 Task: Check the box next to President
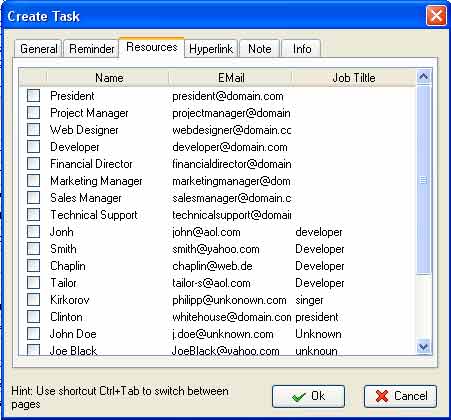[x=33, y=95]
